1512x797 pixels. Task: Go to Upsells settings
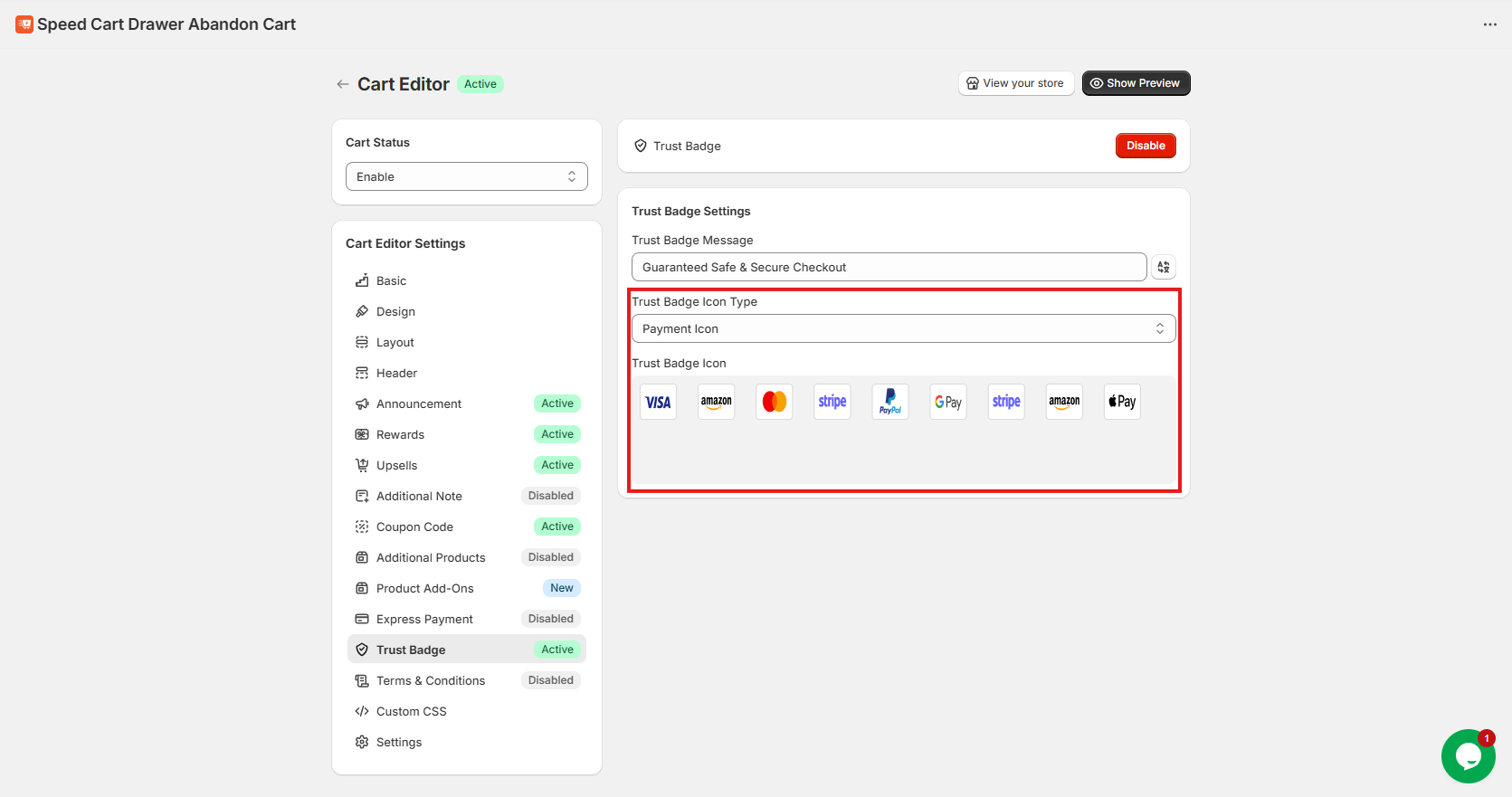pyautogui.click(x=396, y=465)
